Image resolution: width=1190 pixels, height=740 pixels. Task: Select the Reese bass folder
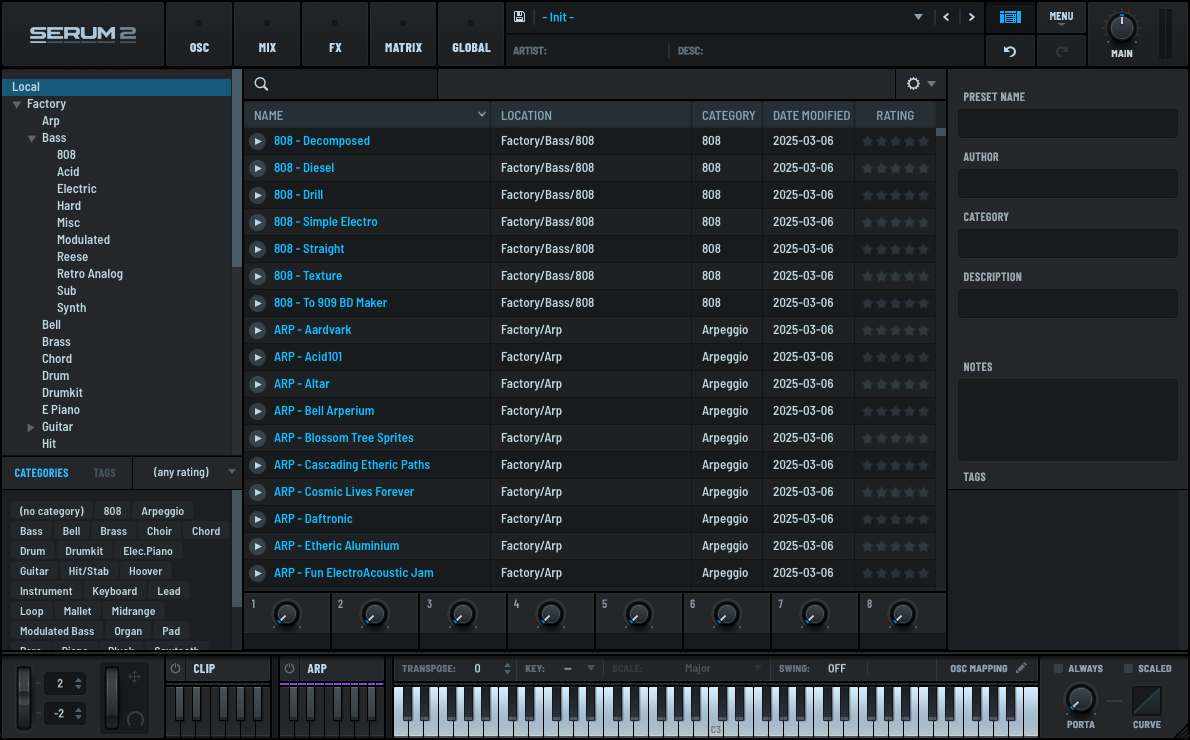tap(72, 257)
